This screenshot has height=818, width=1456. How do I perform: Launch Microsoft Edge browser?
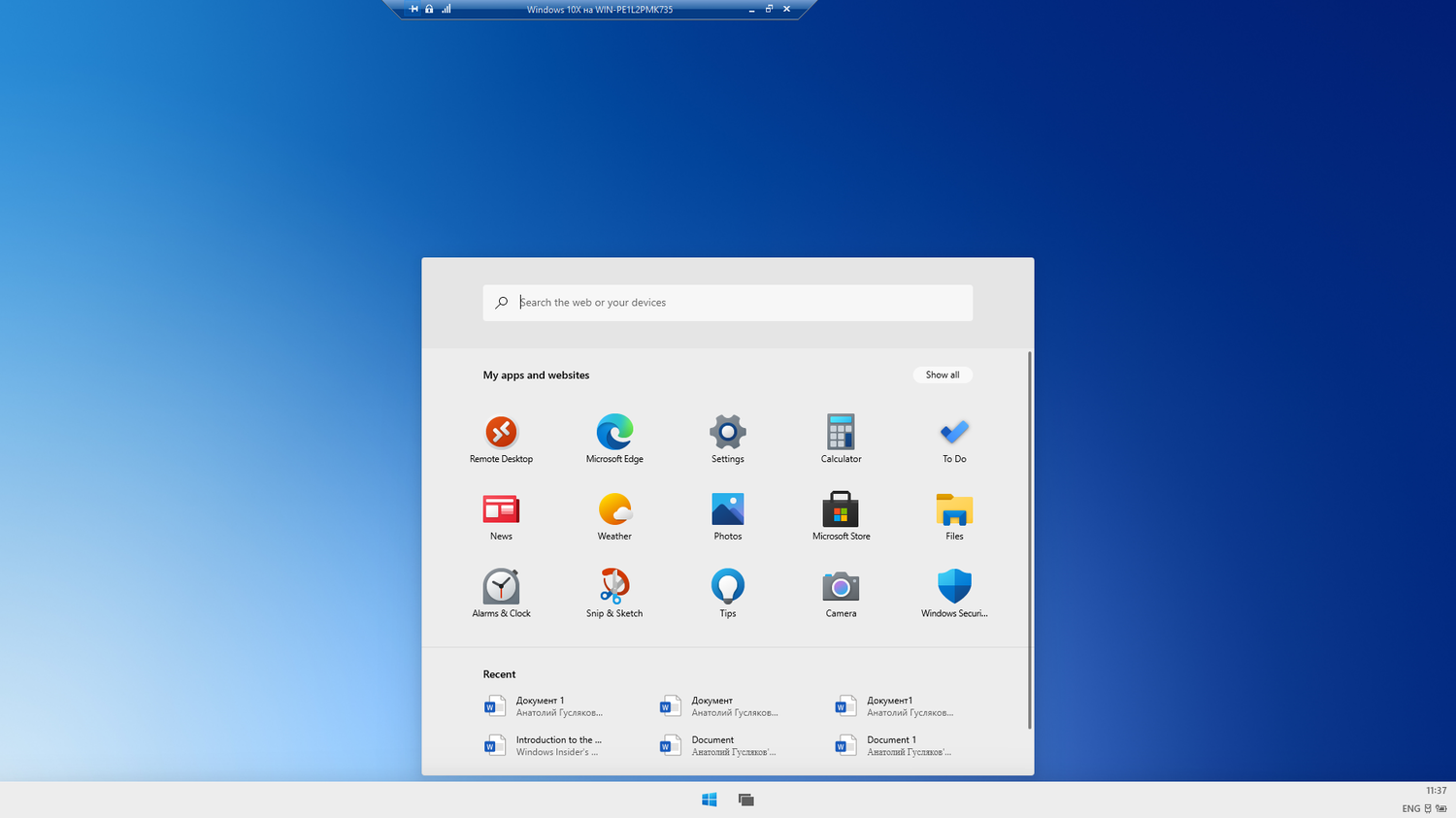[x=614, y=439]
